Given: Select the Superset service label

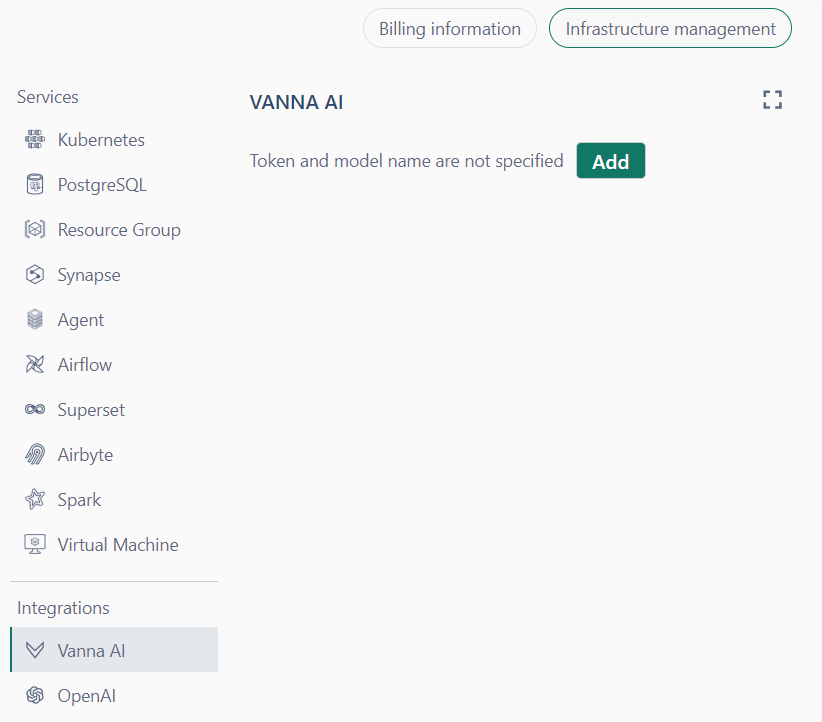Looking at the screenshot, I should (x=91, y=410).
